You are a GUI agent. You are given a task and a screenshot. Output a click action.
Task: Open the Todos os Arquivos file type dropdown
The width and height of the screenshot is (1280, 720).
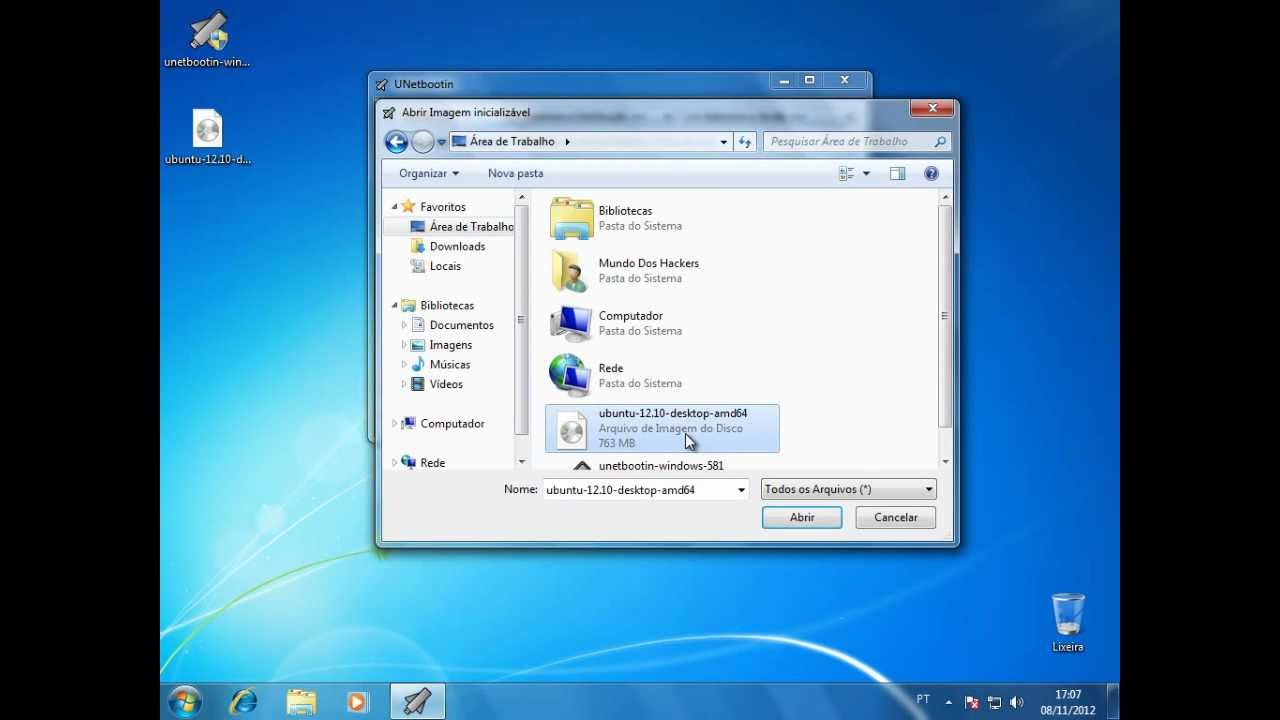click(848, 490)
